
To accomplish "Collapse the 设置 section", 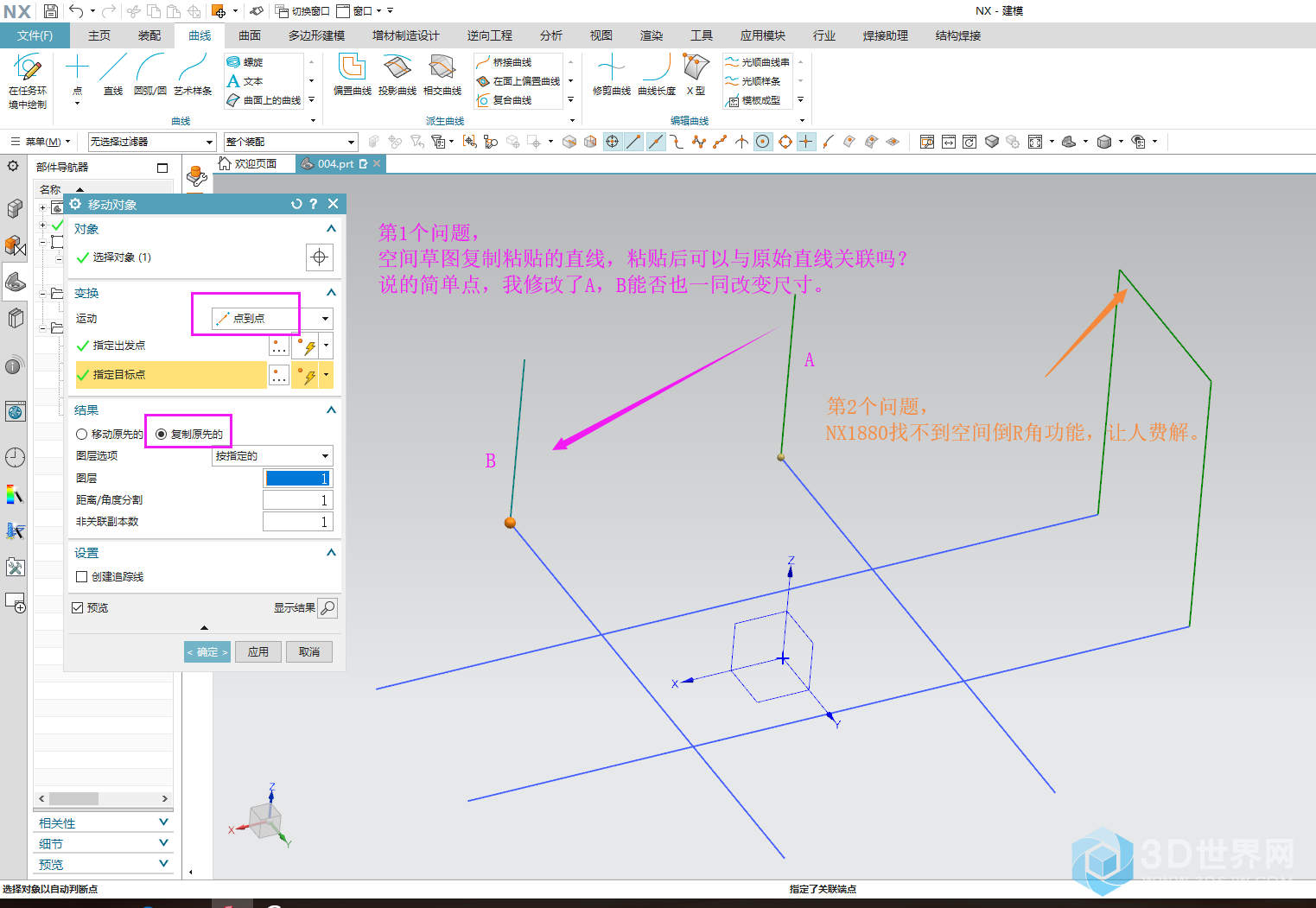I will pyautogui.click(x=331, y=553).
